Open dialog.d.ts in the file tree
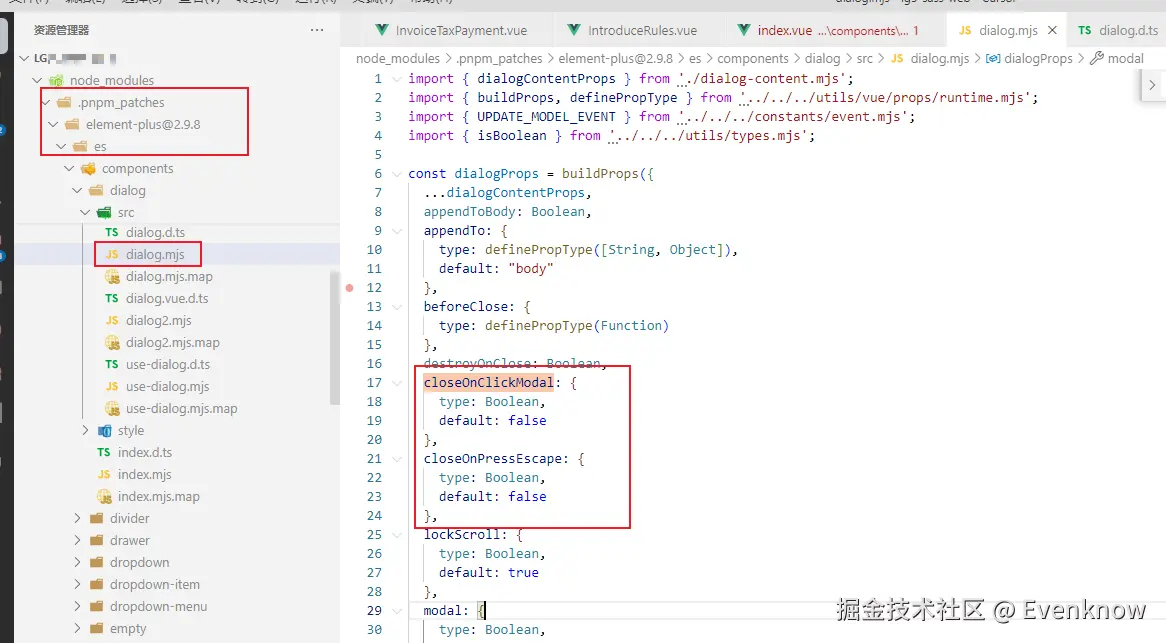The height and width of the screenshot is (643, 1166). point(155,233)
